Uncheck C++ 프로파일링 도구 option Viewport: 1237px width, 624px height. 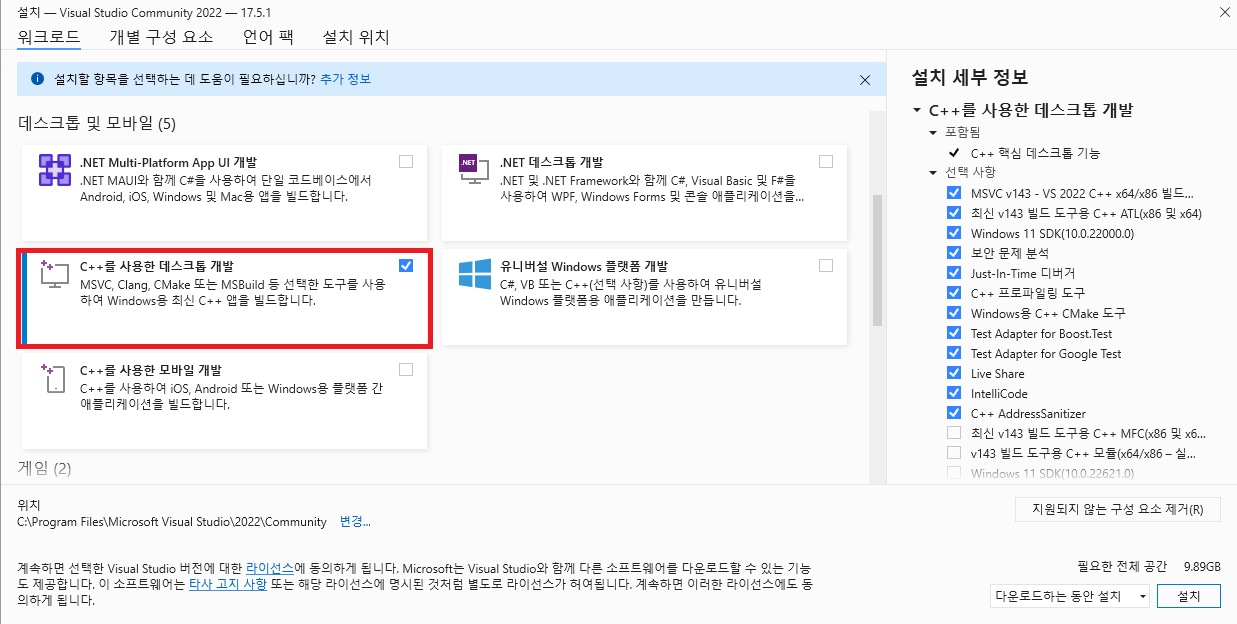[954, 293]
